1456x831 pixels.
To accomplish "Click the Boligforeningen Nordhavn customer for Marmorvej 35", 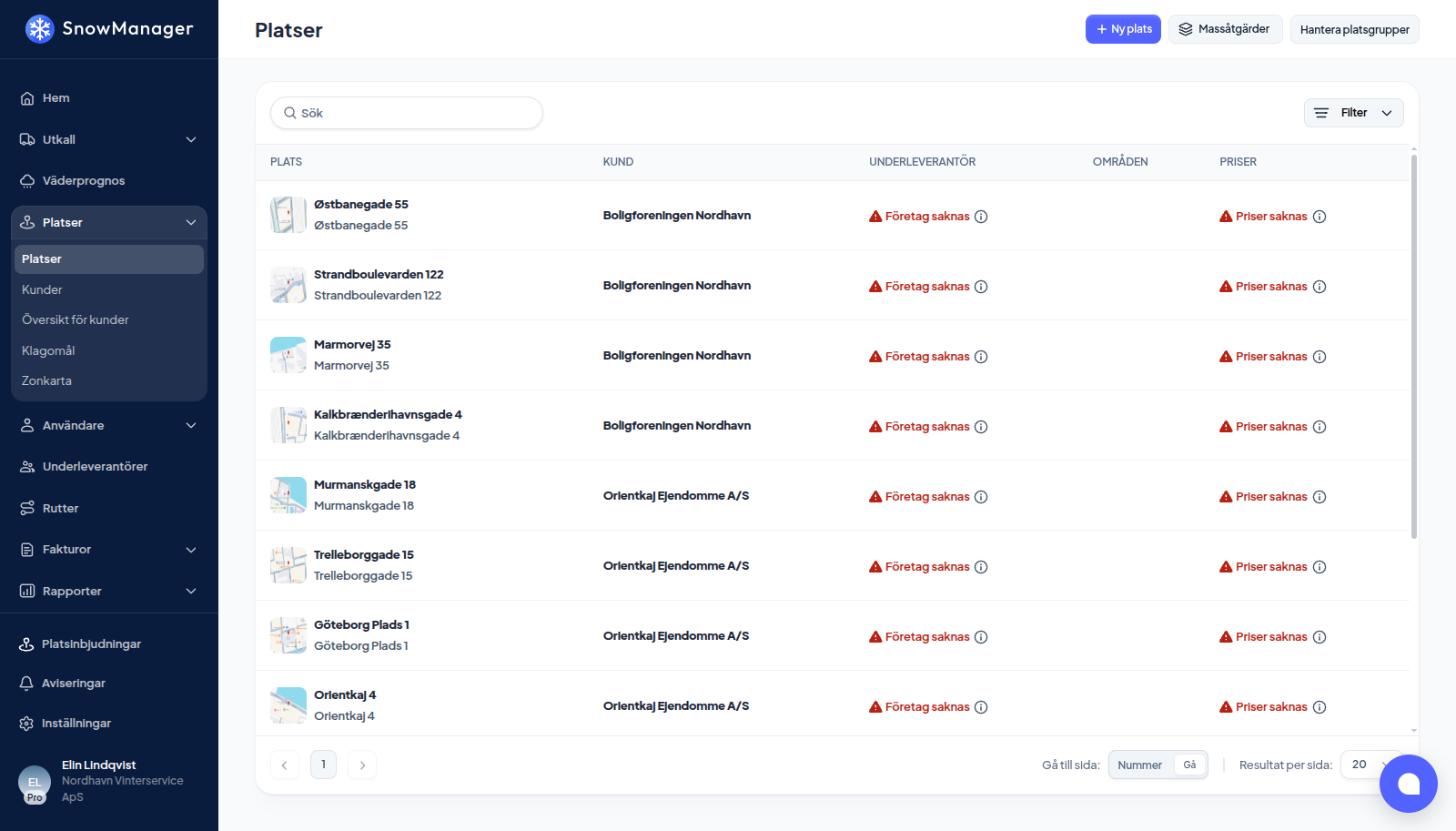I will 677,356.
